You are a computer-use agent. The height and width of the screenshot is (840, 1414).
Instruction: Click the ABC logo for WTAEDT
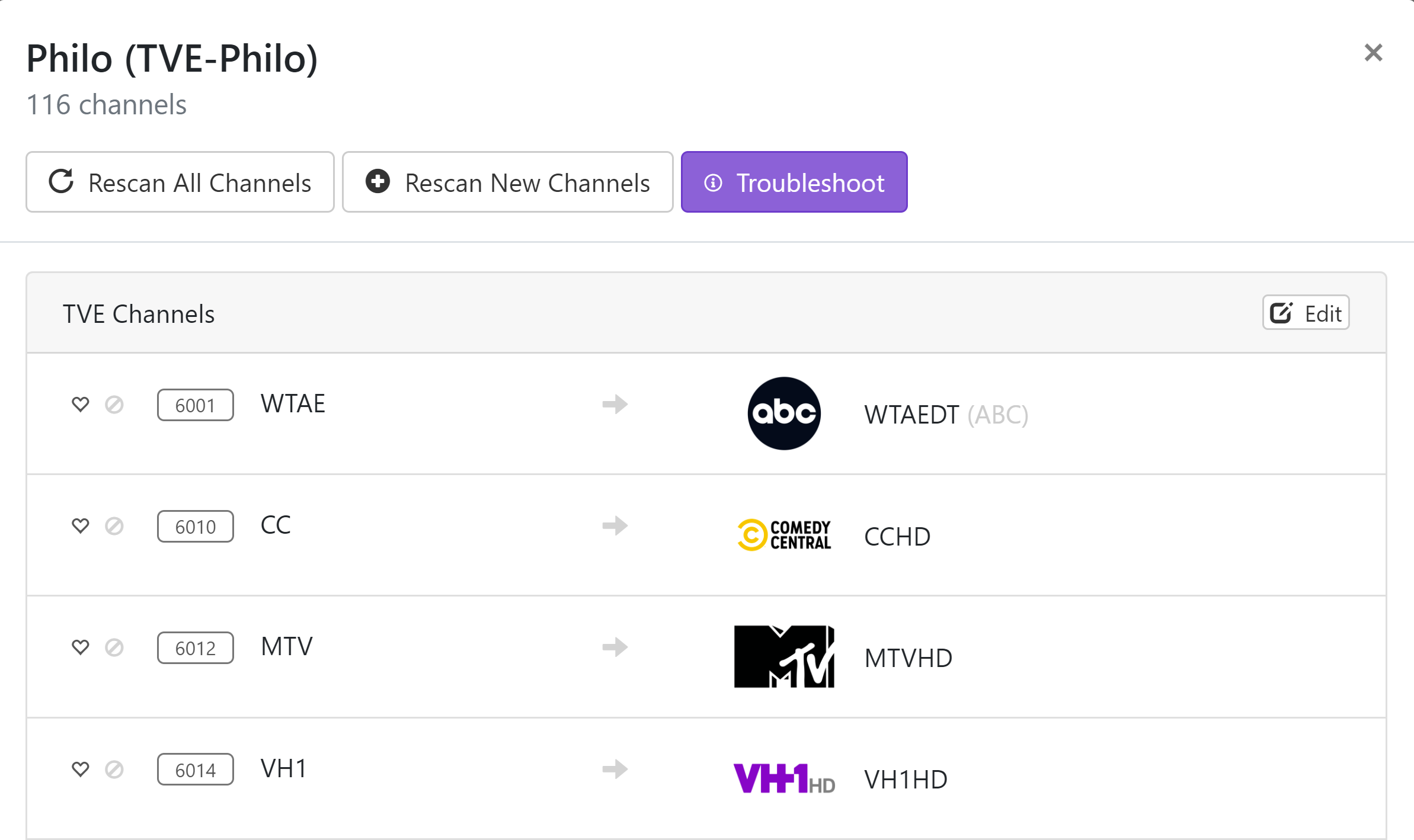pos(784,413)
